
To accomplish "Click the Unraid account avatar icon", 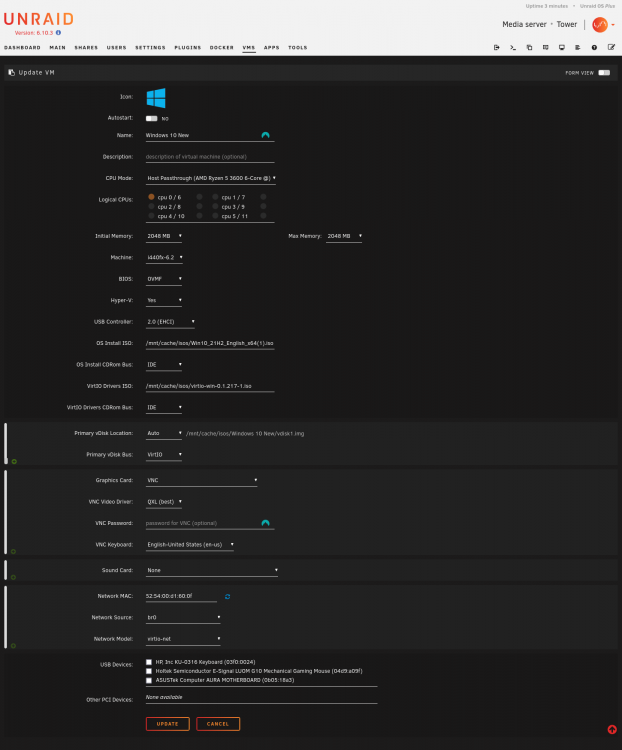I will point(600,24).
